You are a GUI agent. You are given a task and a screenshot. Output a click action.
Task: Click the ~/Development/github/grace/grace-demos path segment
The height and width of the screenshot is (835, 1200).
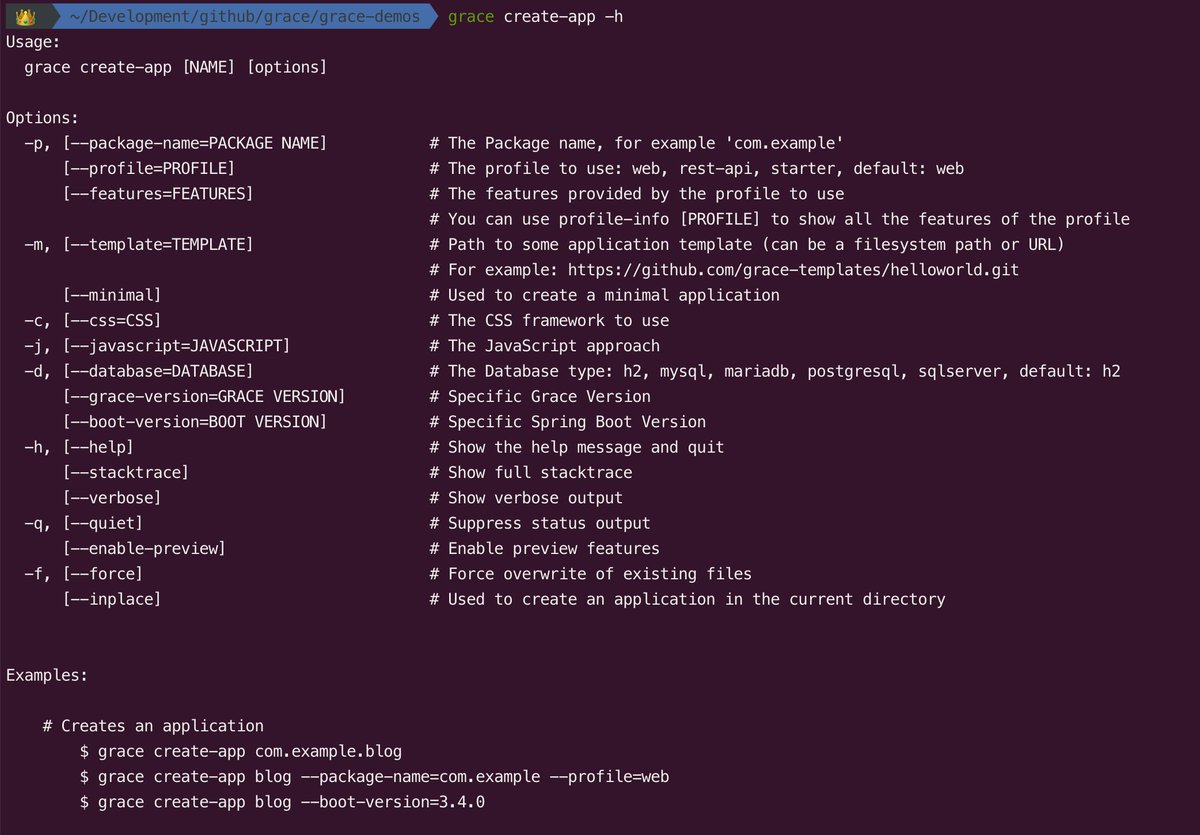[x=245, y=17]
